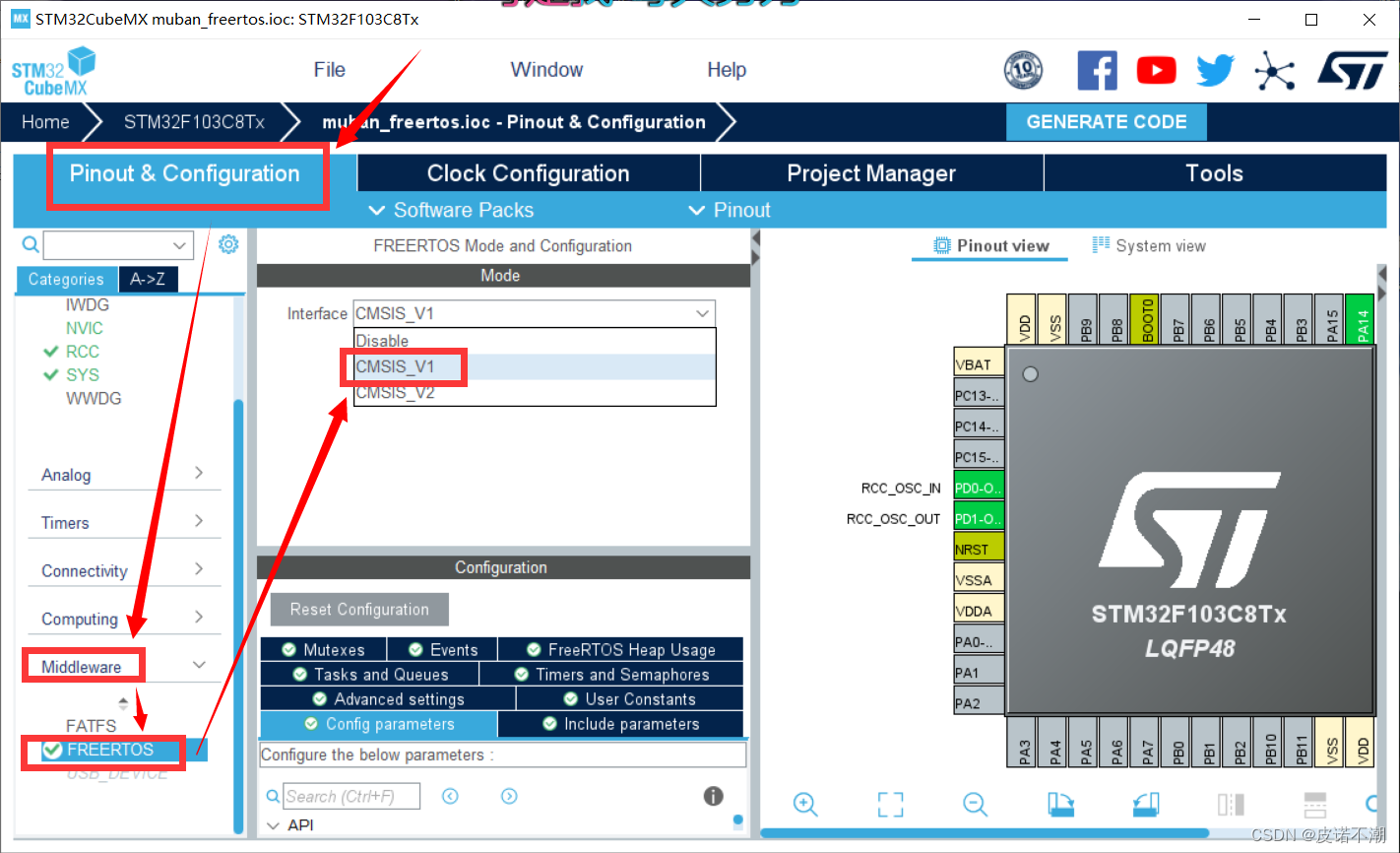Expand the Connectivity category
This screenshot has width=1400, height=853.
click(123, 570)
